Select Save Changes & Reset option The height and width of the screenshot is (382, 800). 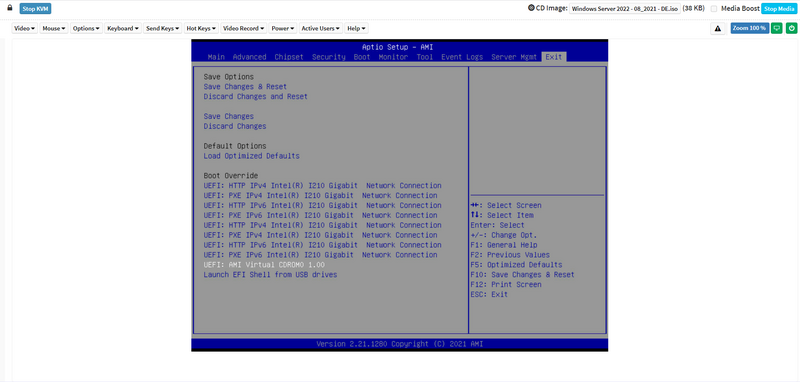(245, 87)
